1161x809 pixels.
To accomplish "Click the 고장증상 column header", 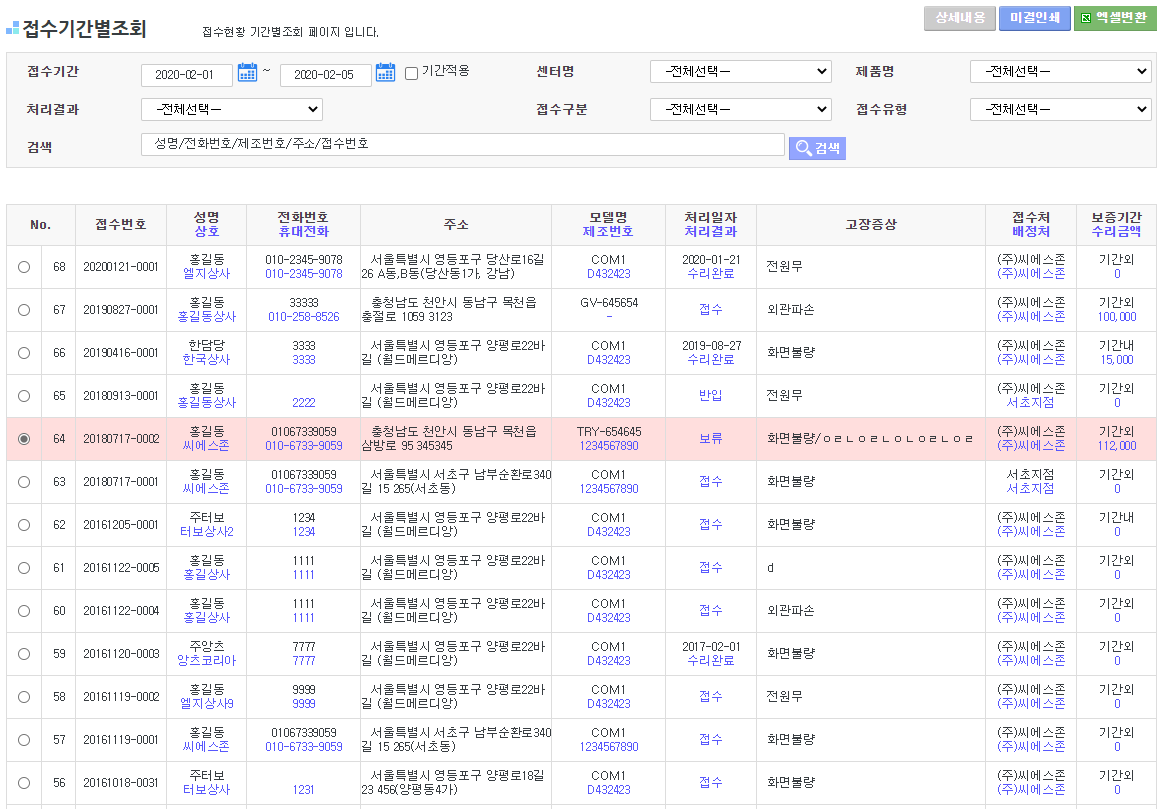I will pos(870,225).
